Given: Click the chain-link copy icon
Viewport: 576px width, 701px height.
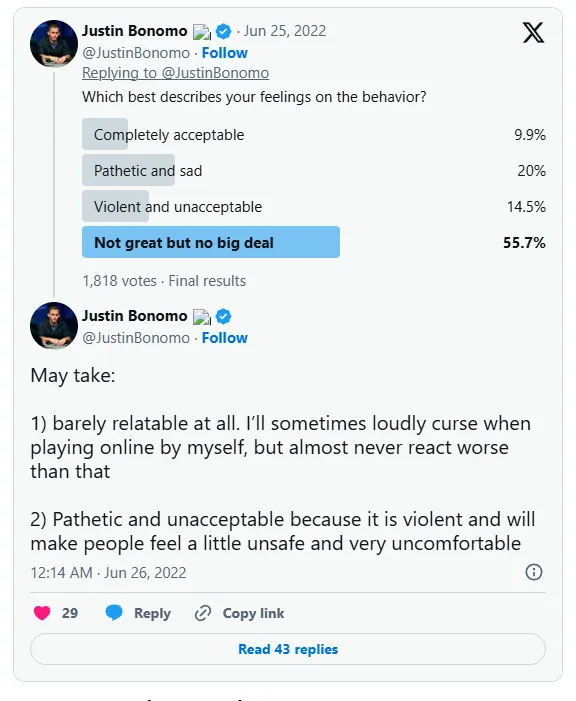Looking at the screenshot, I should click(x=203, y=613).
